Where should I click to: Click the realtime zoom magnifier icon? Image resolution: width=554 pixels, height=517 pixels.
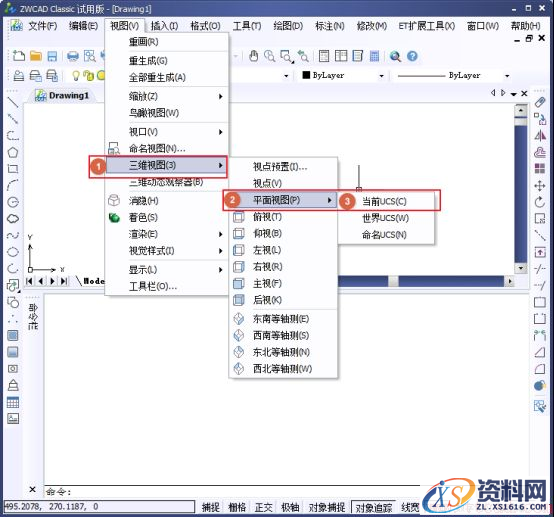click(270, 56)
